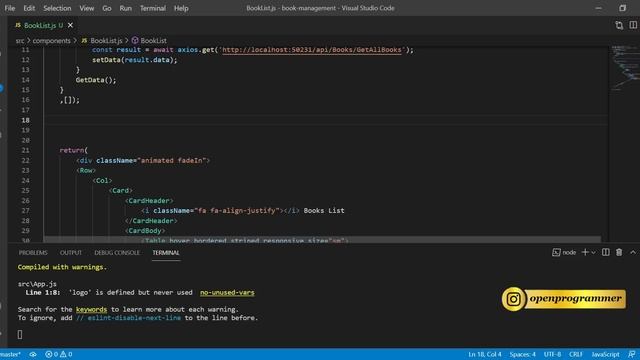Viewport: 640px width, 360px height.
Task: Click line number 18 in gutter
Action: point(25,120)
